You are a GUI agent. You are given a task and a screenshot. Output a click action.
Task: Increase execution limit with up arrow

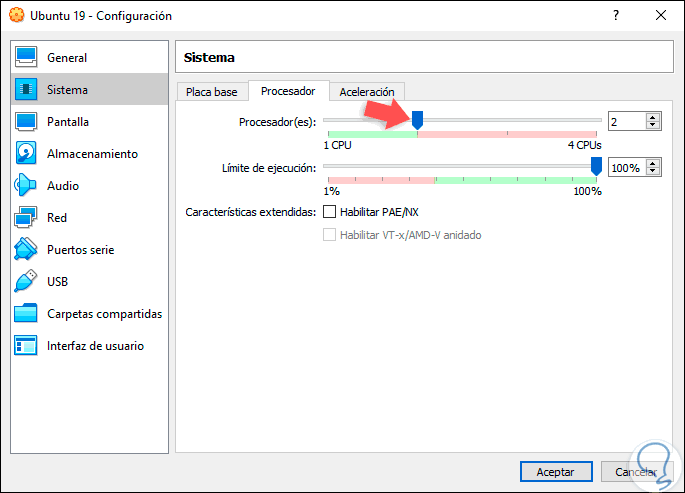(653, 164)
